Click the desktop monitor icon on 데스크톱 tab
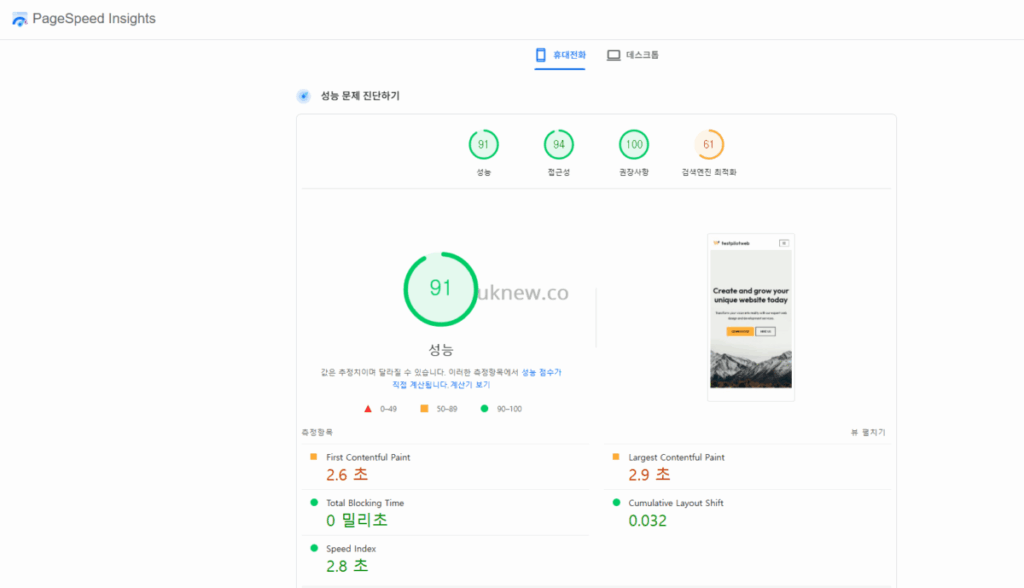 point(612,55)
